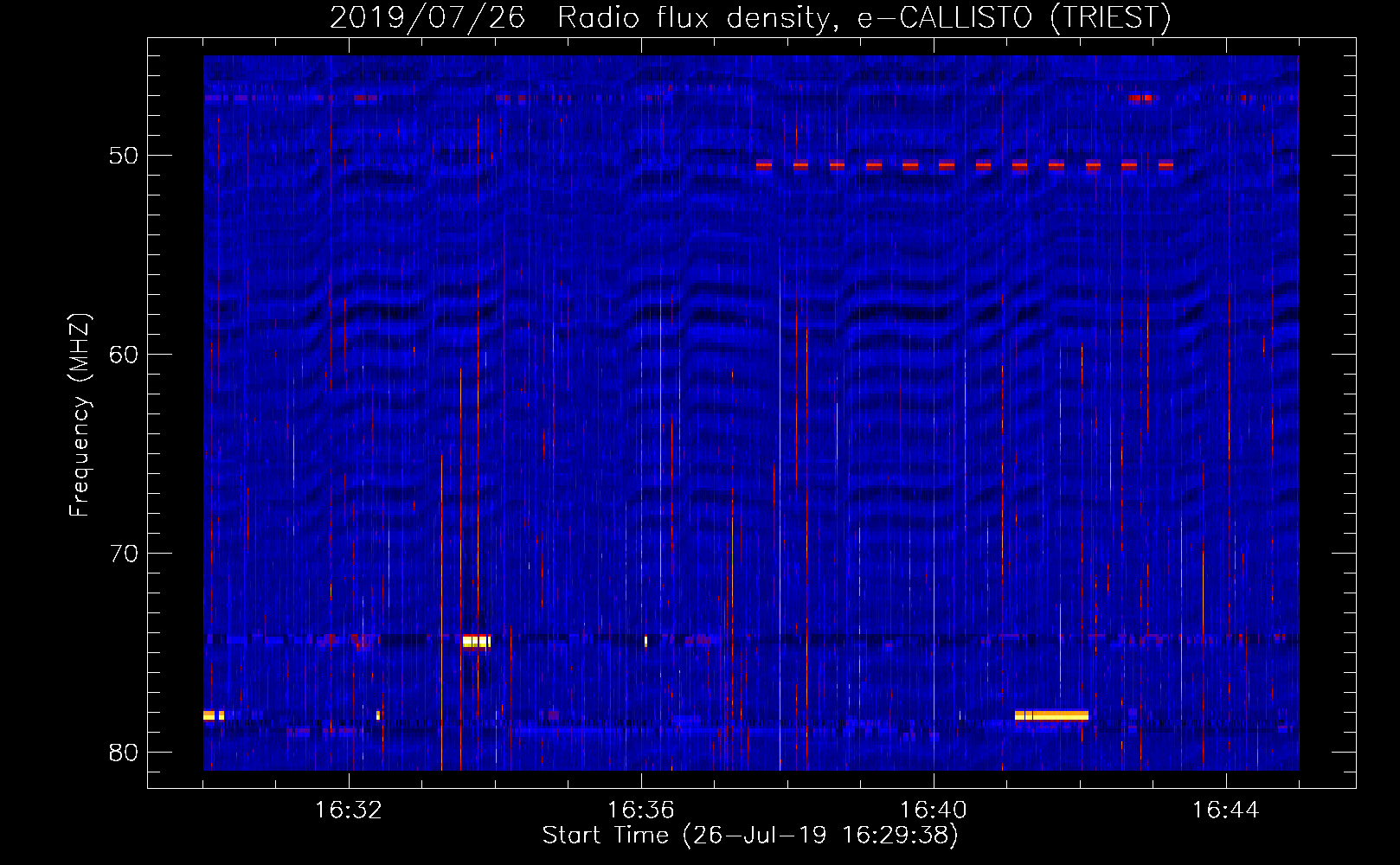Image resolution: width=1400 pixels, height=865 pixels.
Task: Click the "Frequency (MHZ)" axis label
Action: pos(80,415)
